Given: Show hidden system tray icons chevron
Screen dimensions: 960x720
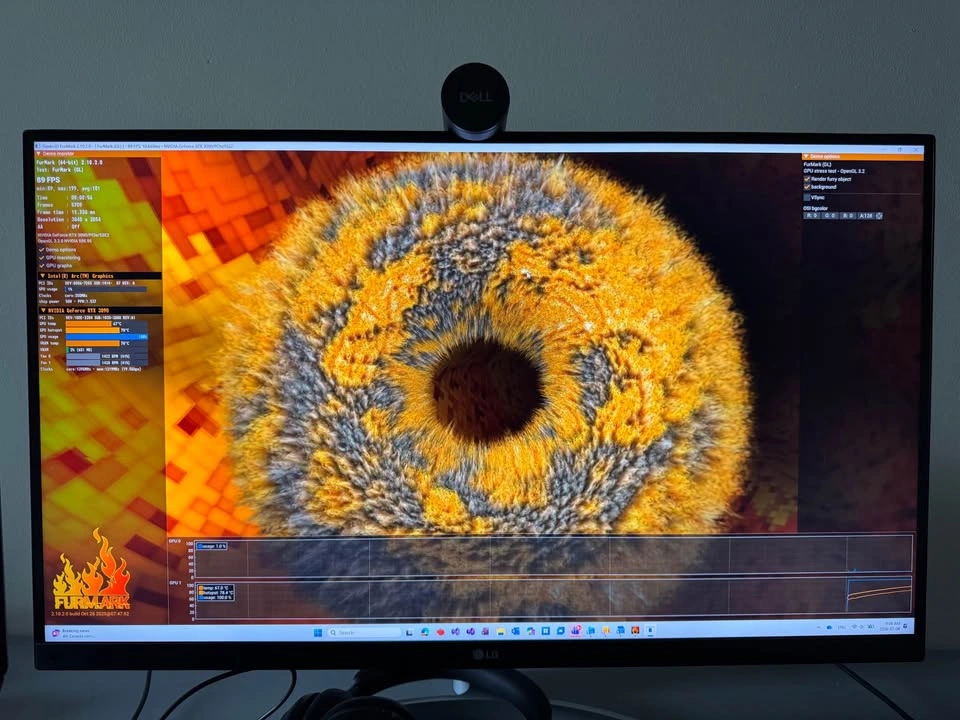Looking at the screenshot, I should [819, 628].
